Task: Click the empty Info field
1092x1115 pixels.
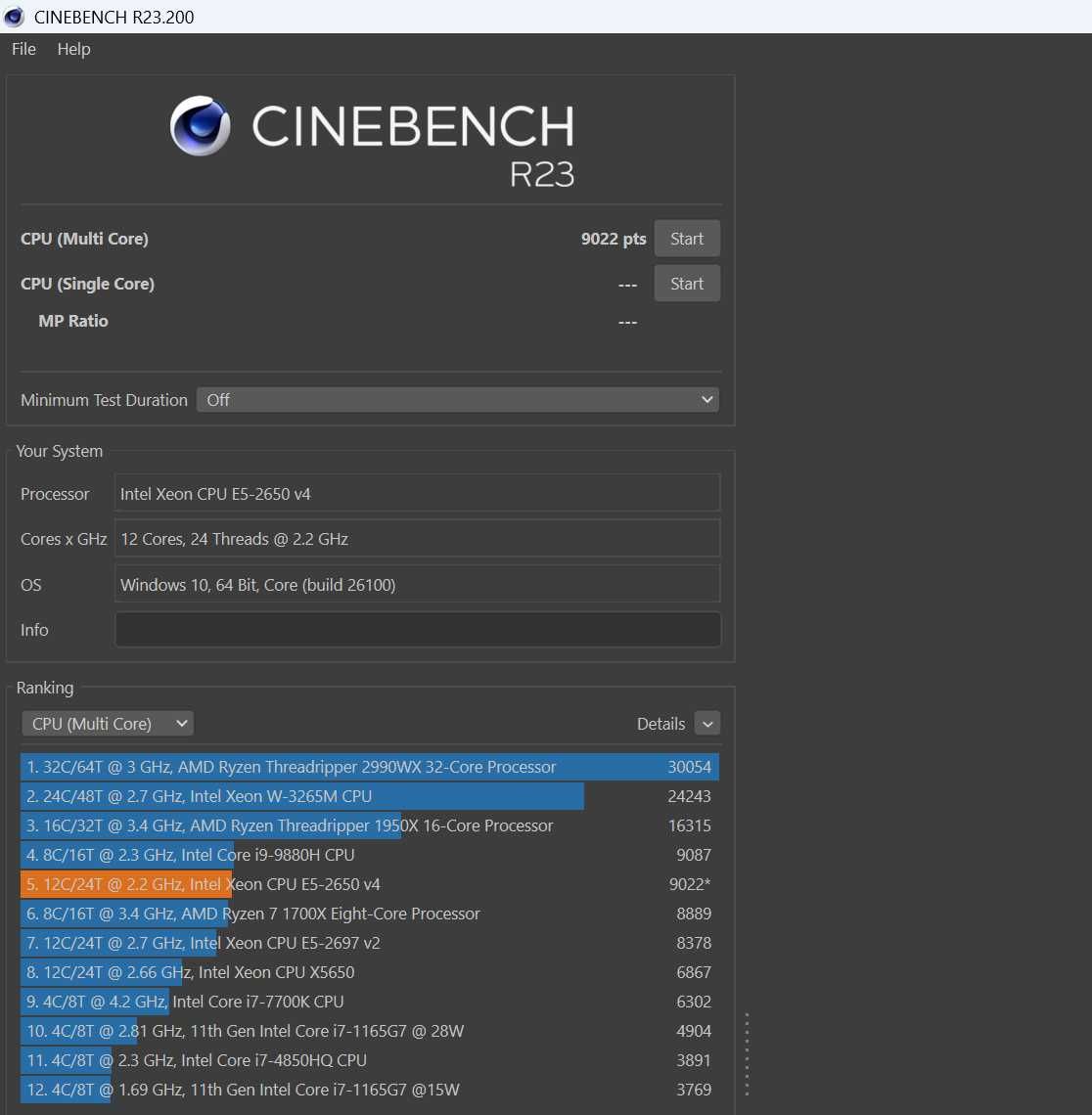Action: [x=418, y=630]
